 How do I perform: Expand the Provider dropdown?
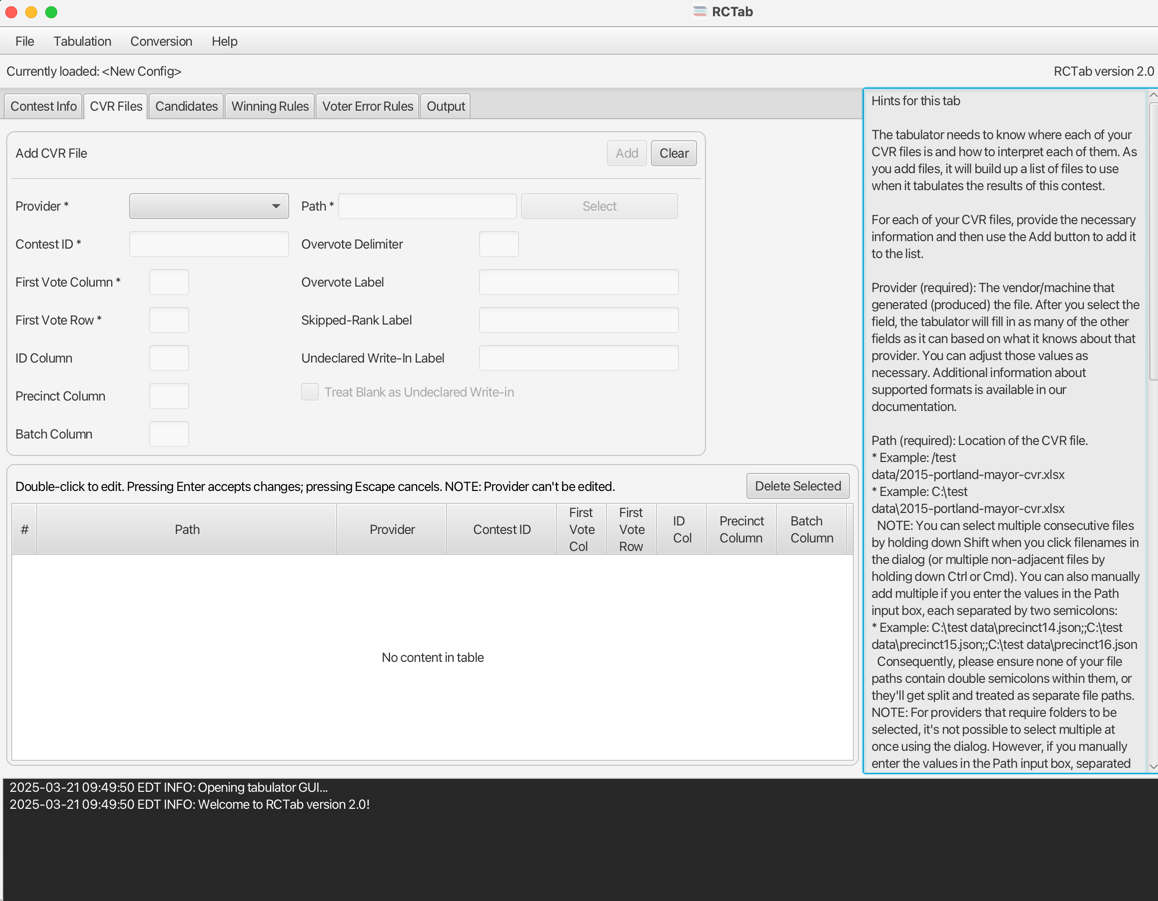(209, 206)
